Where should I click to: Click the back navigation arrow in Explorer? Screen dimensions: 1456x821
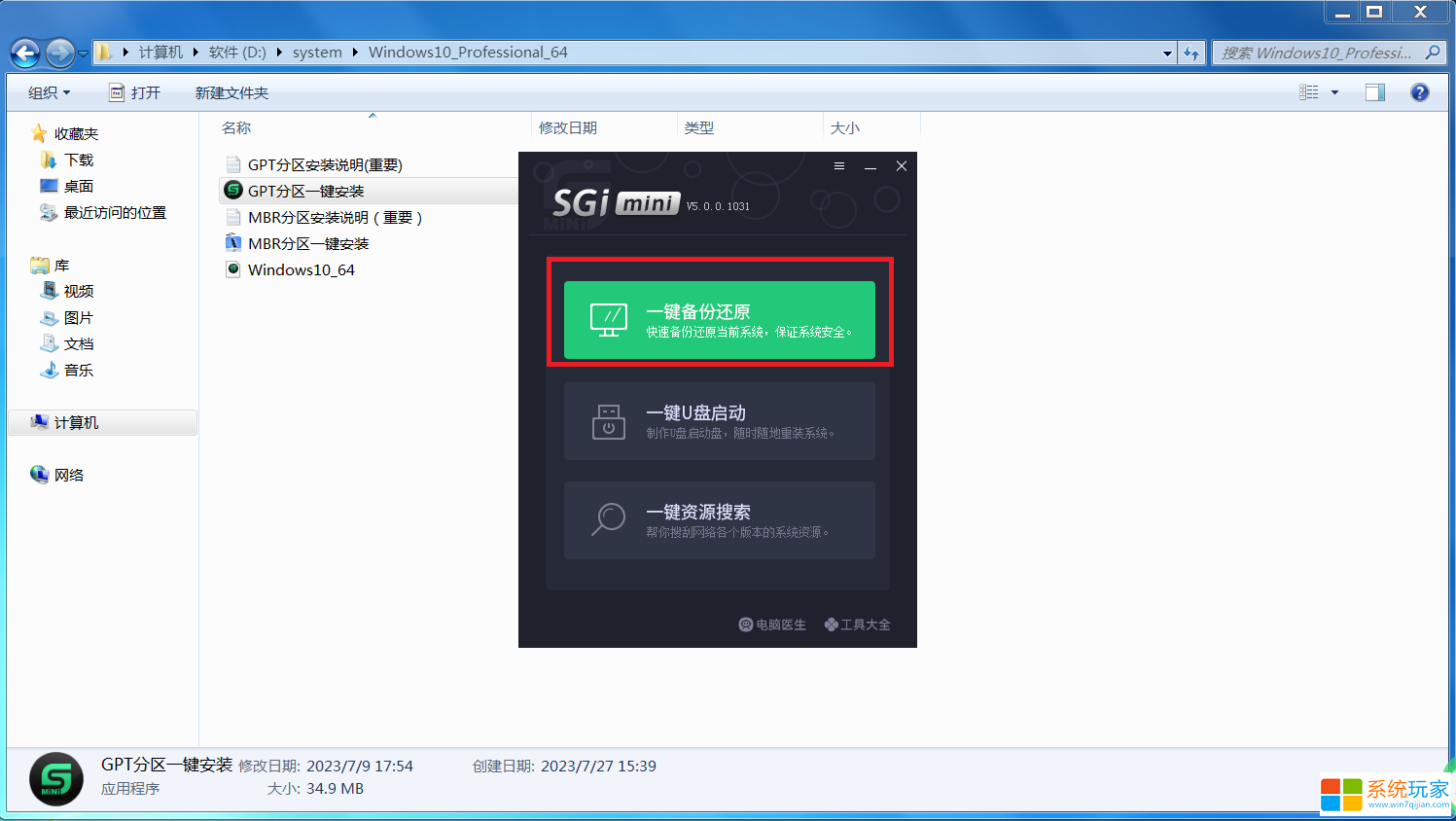(25, 54)
